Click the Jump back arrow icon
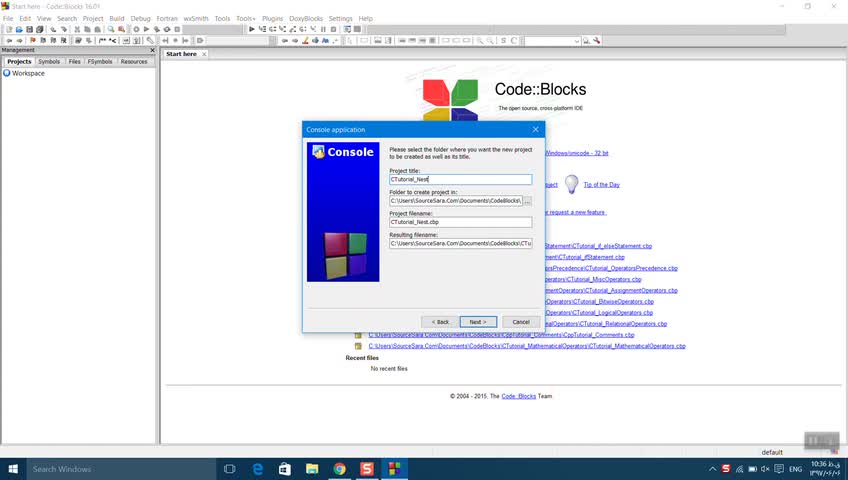This screenshot has width=848, height=480. [x=9, y=41]
